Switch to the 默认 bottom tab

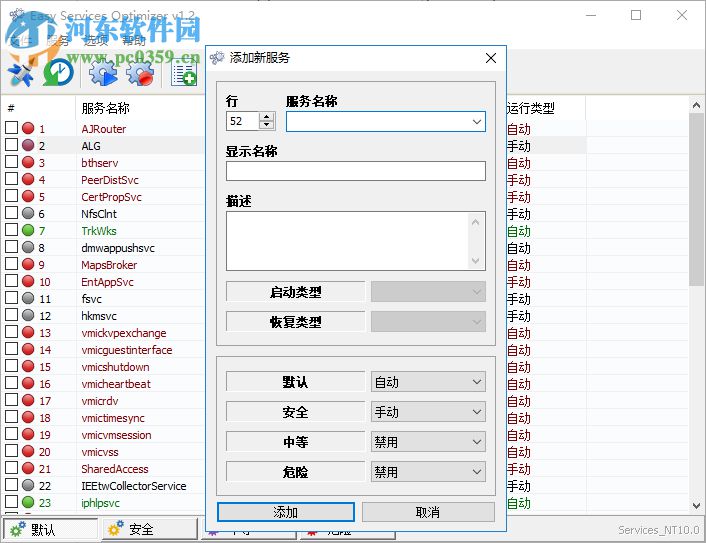tap(50, 529)
